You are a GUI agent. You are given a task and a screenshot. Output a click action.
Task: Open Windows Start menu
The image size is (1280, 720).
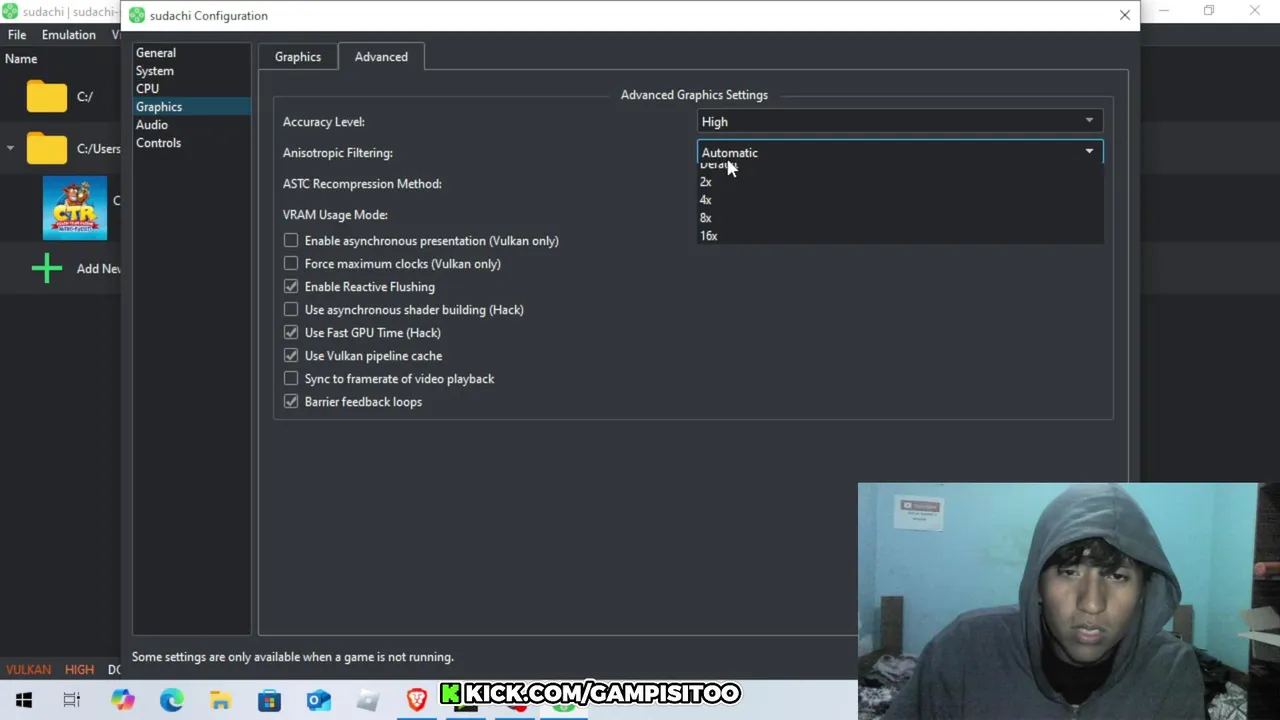point(24,700)
